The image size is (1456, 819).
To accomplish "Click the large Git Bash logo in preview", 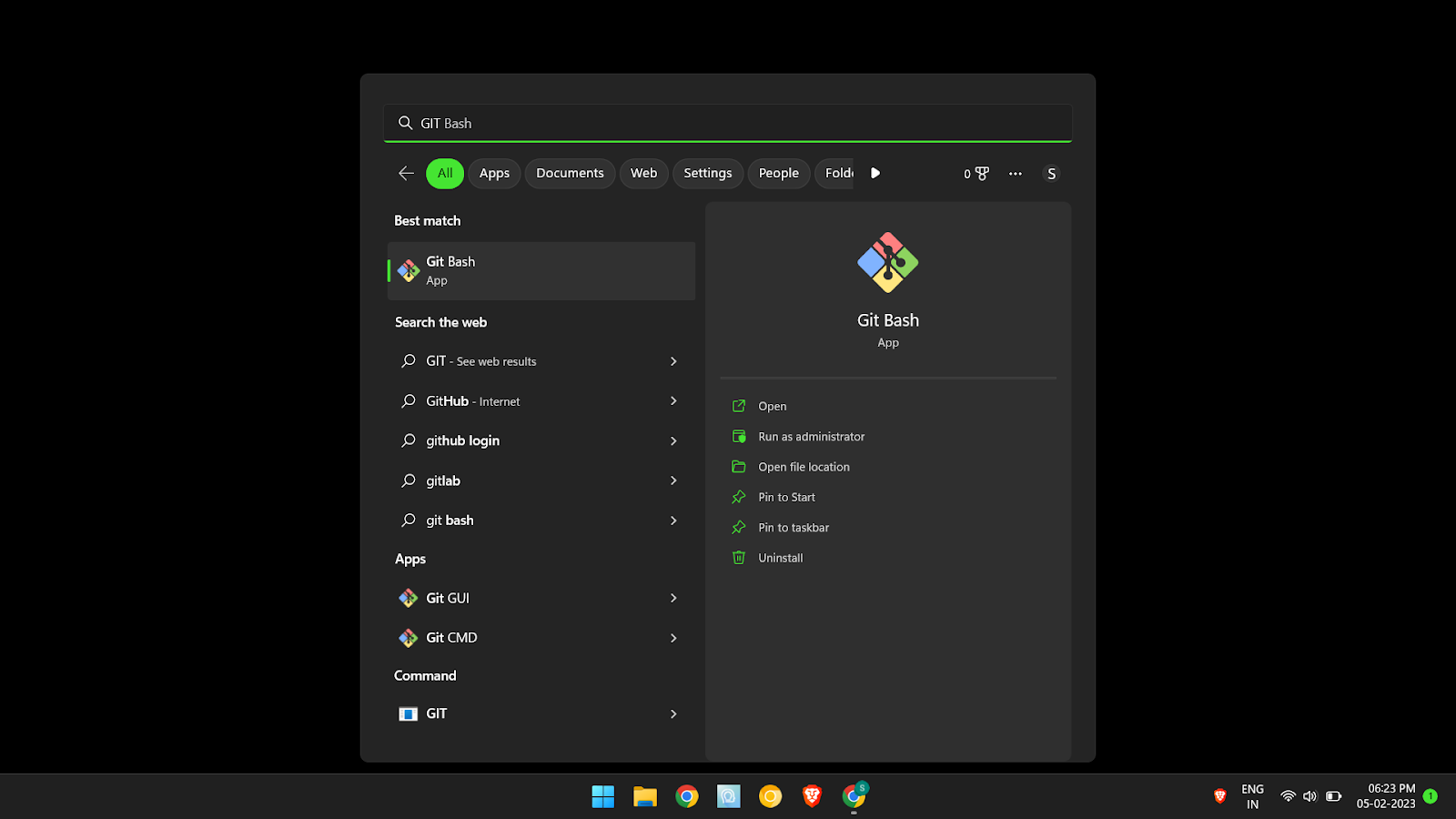I will 888,263.
